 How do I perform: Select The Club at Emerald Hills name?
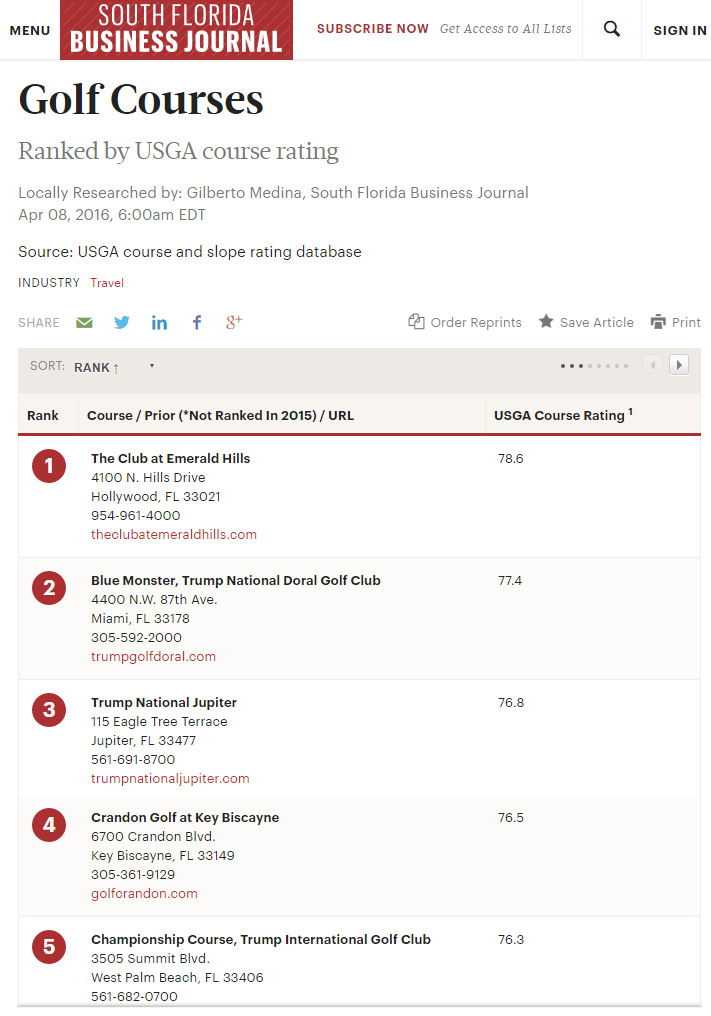(x=170, y=458)
